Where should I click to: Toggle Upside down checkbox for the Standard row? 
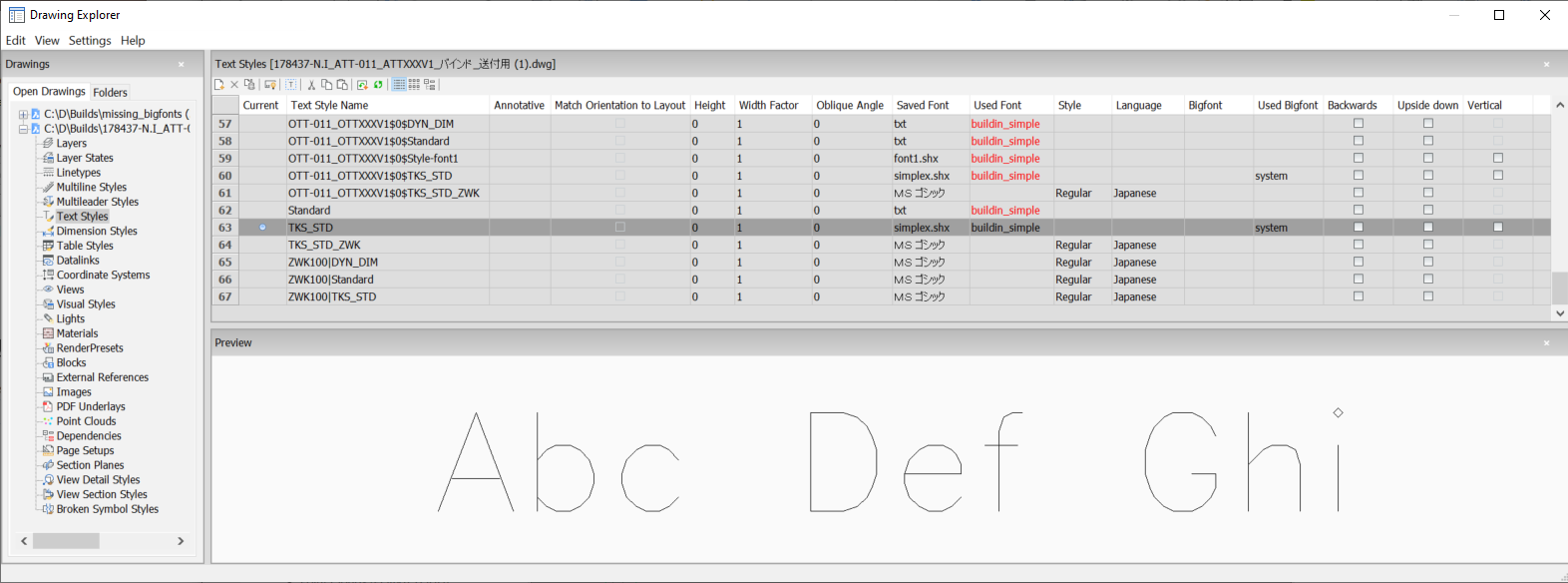(x=1427, y=211)
